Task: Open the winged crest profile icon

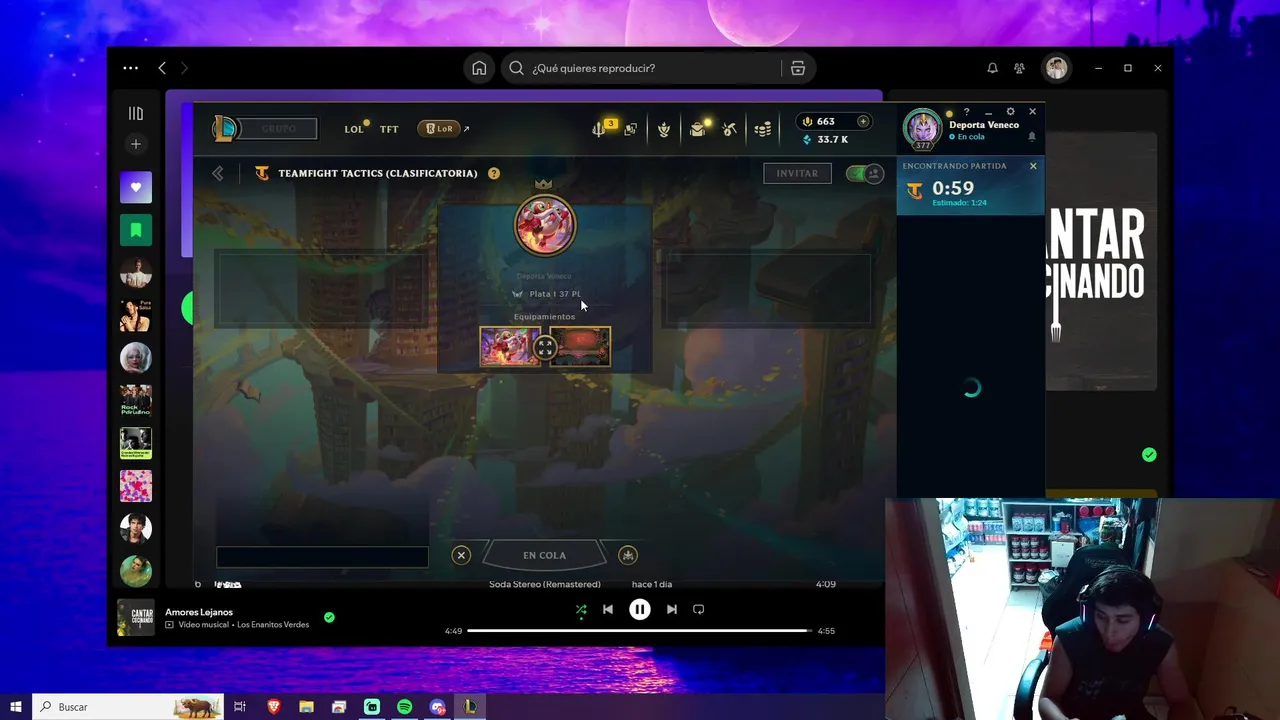Action: pos(663,129)
